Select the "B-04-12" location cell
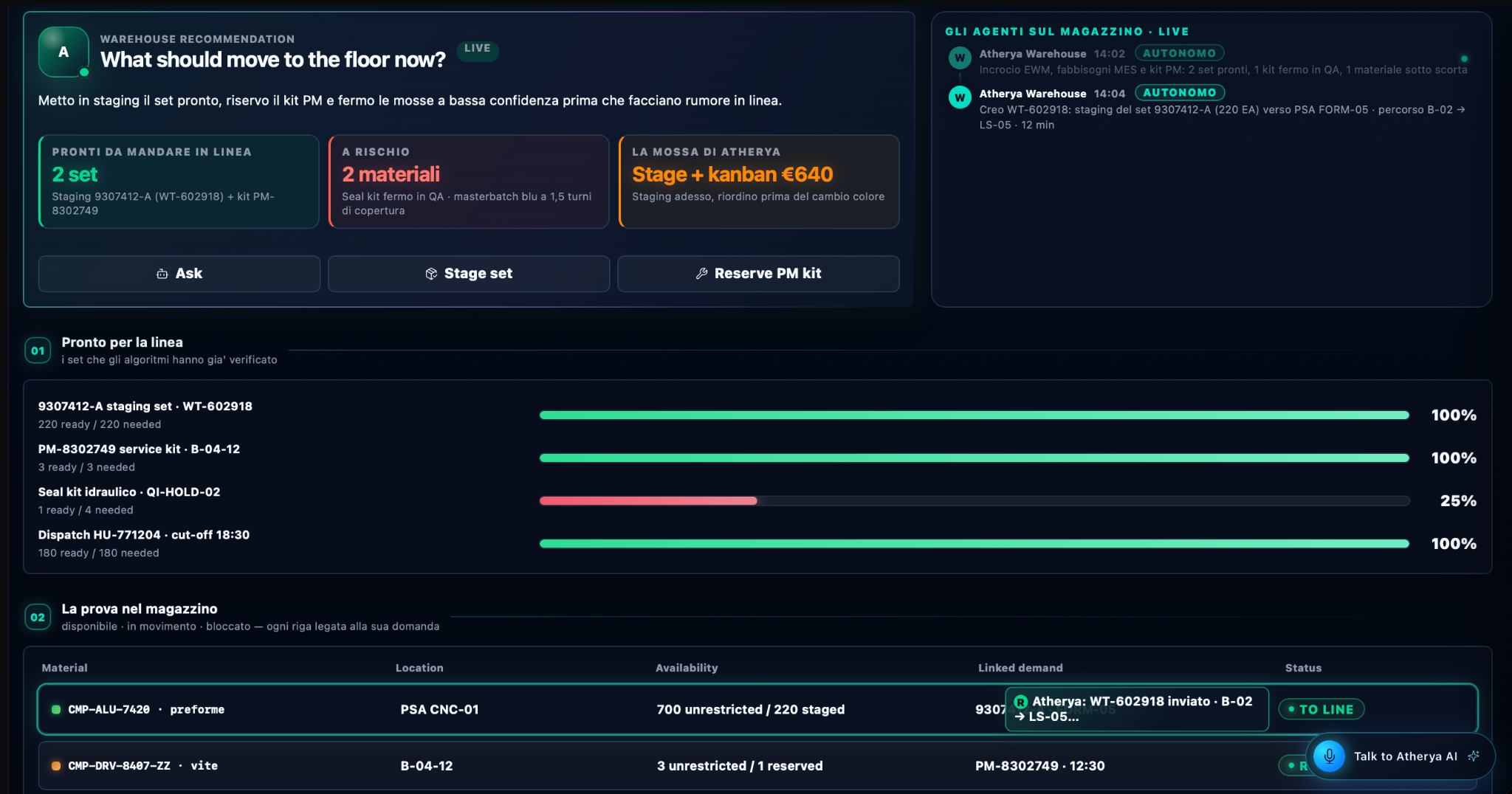The height and width of the screenshot is (794, 1512). tap(427, 766)
